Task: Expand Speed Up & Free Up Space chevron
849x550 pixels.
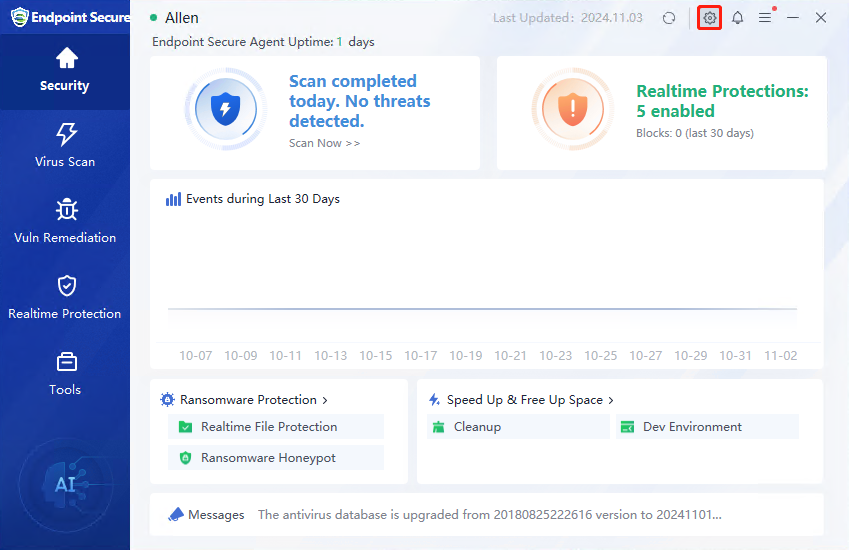Action: point(611,400)
